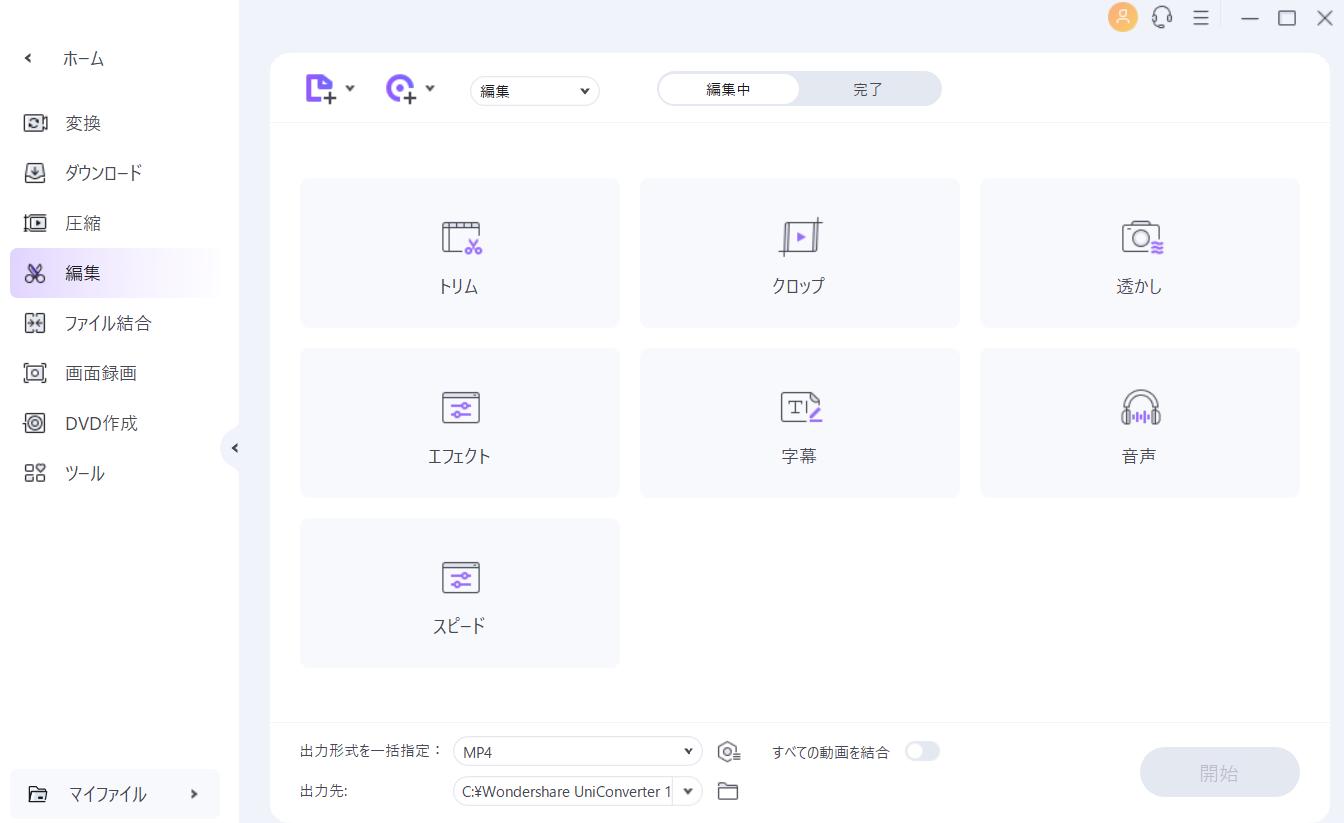Screen dimensions: 1344x823
Task: Select 編集 in the sidebar
Action: 115,273
